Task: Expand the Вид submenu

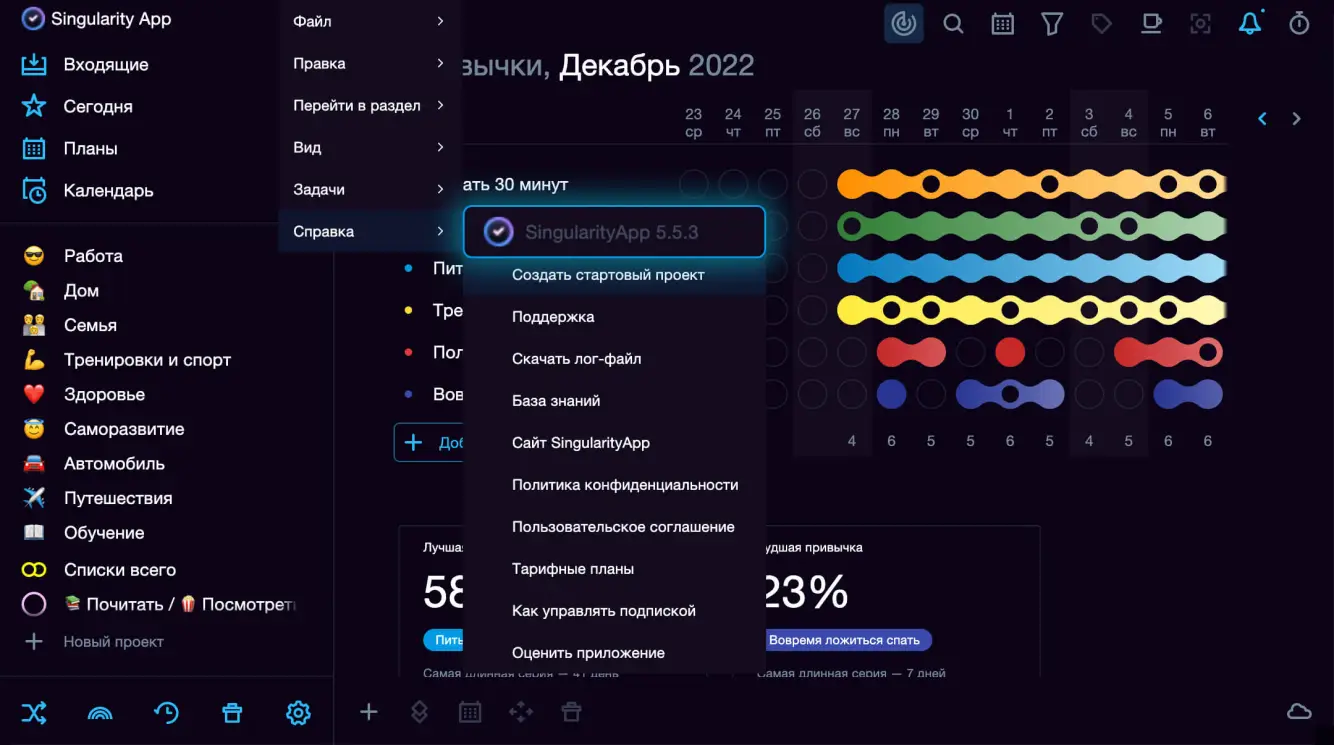Action: pyautogui.click(x=368, y=147)
